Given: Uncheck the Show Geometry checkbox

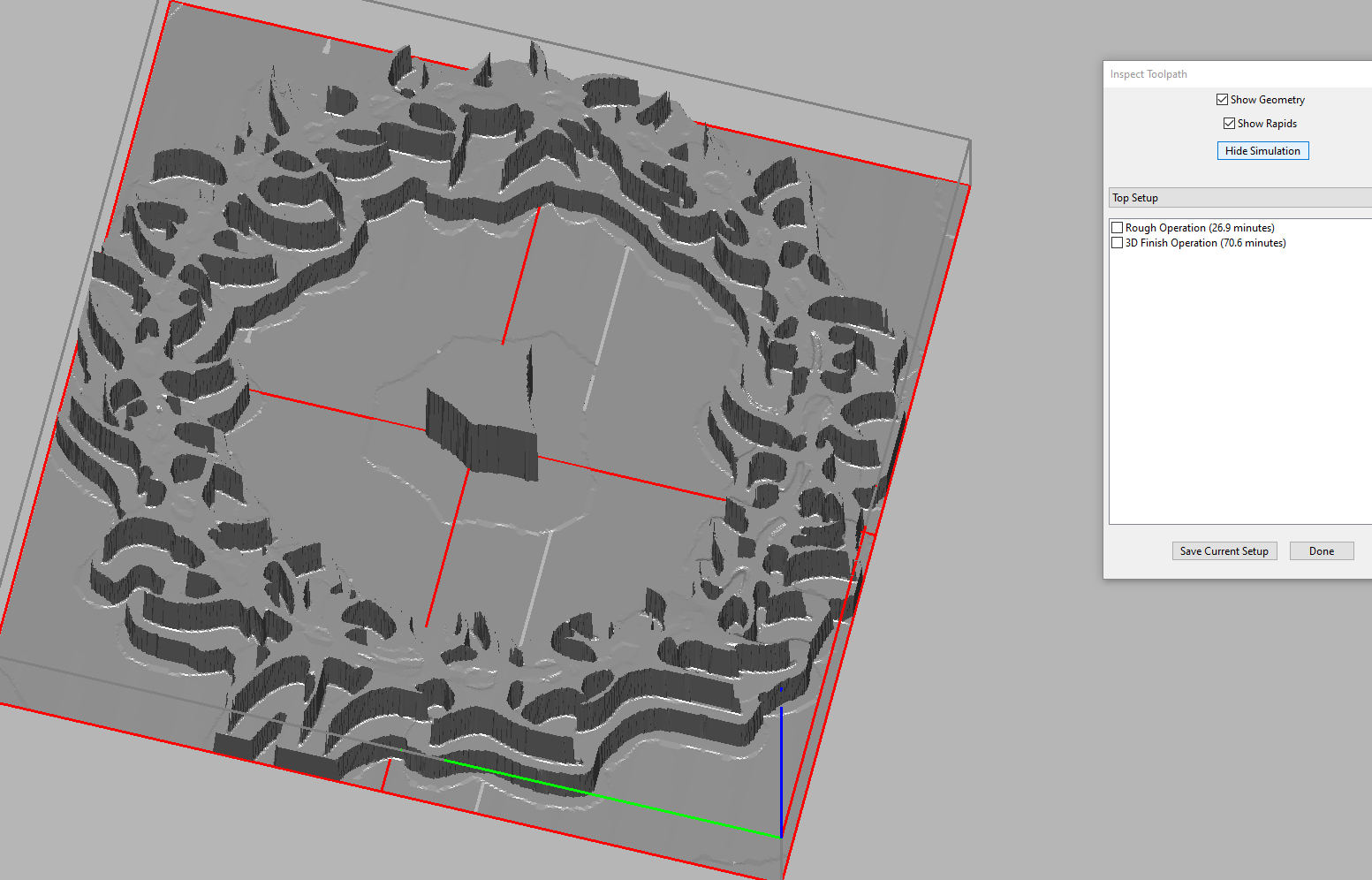Looking at the screenshot, I should (x=1222, y=100).
